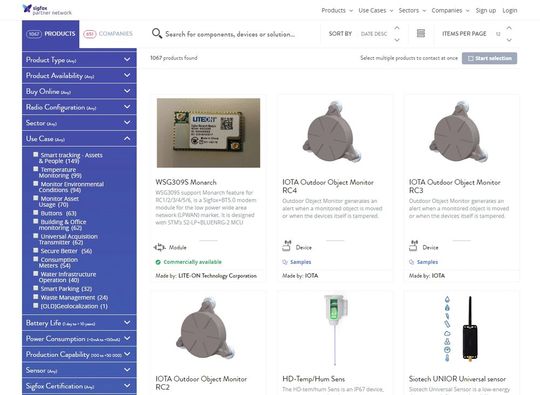Change sort order with down arrow
The width and height of the screenshot is (540, 395).
tap(397, 40)
